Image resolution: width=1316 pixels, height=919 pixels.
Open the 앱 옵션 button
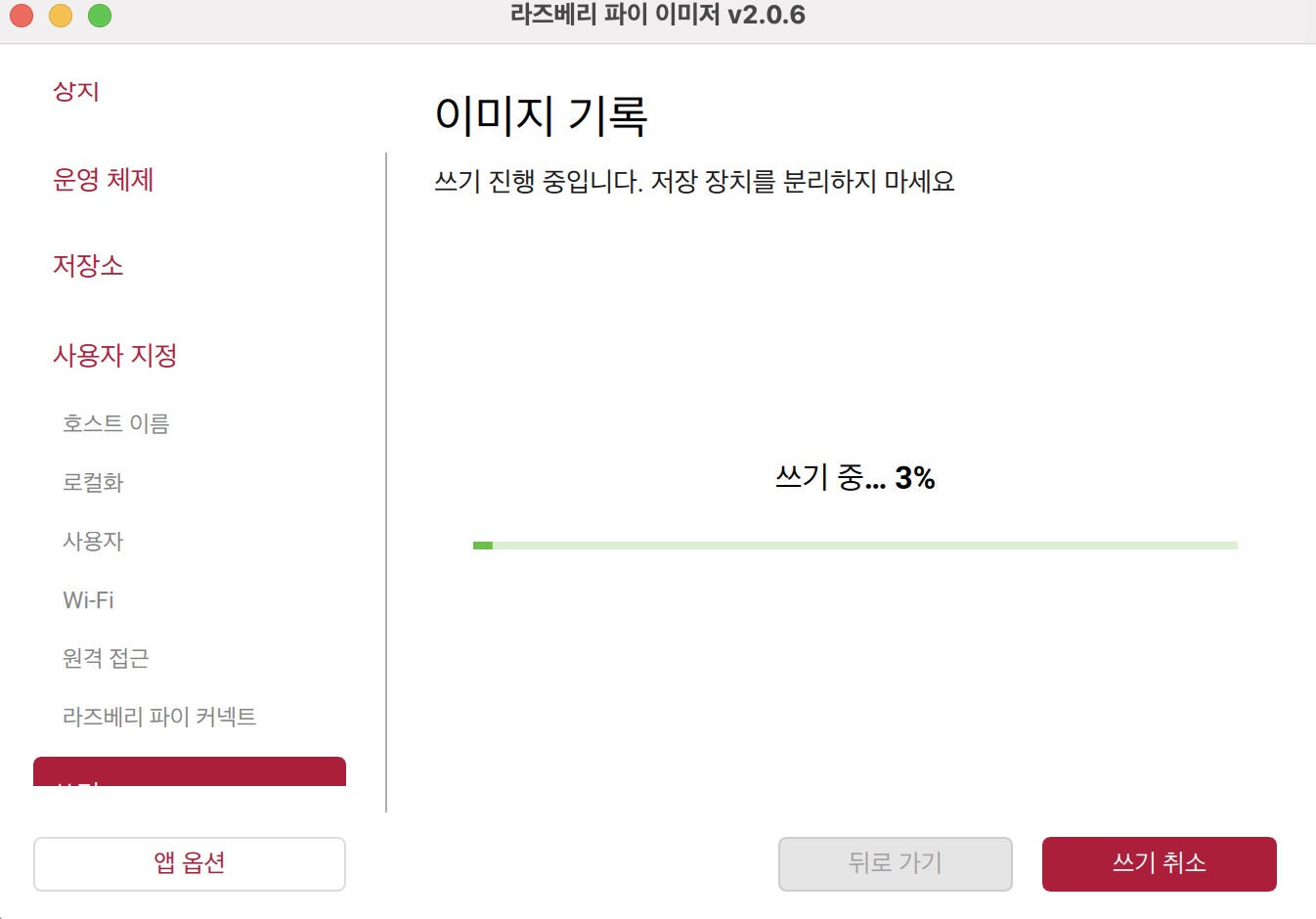pyautogui.click(x=190, y=863)
